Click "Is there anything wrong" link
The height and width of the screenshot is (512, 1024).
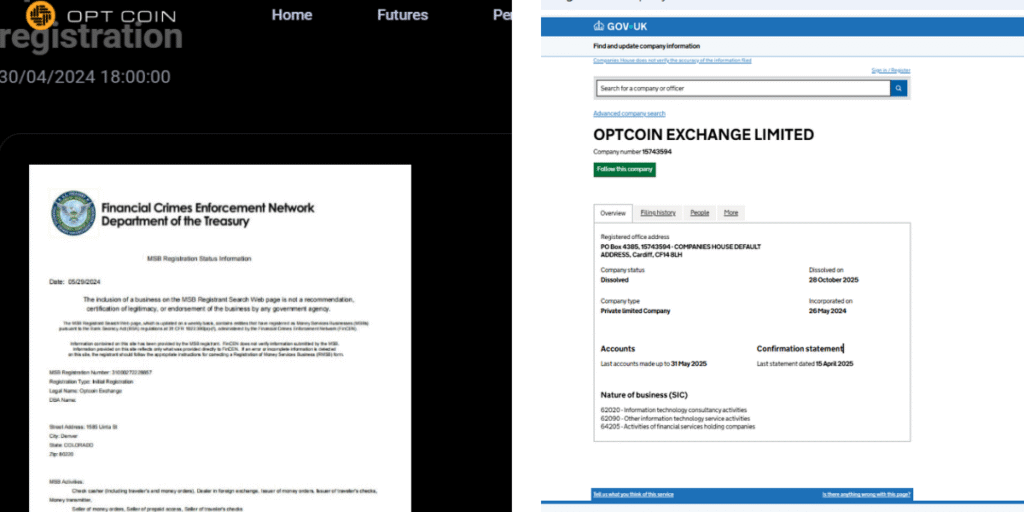click(866, 494)
